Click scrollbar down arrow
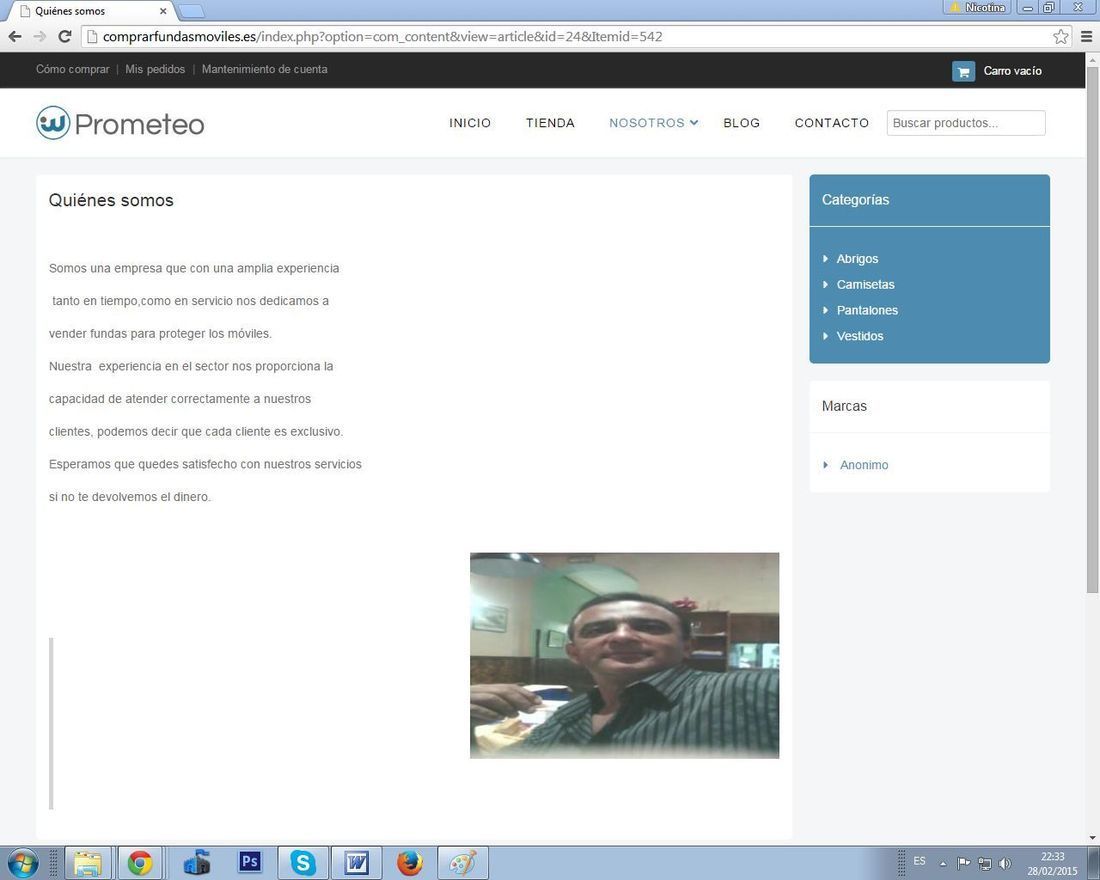 [x=1092, y=837]
